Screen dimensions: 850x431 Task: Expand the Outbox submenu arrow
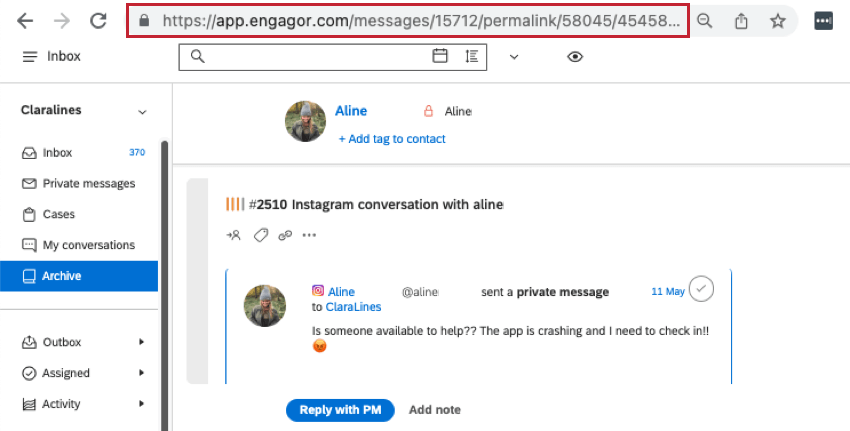click(x=141, y=342)
